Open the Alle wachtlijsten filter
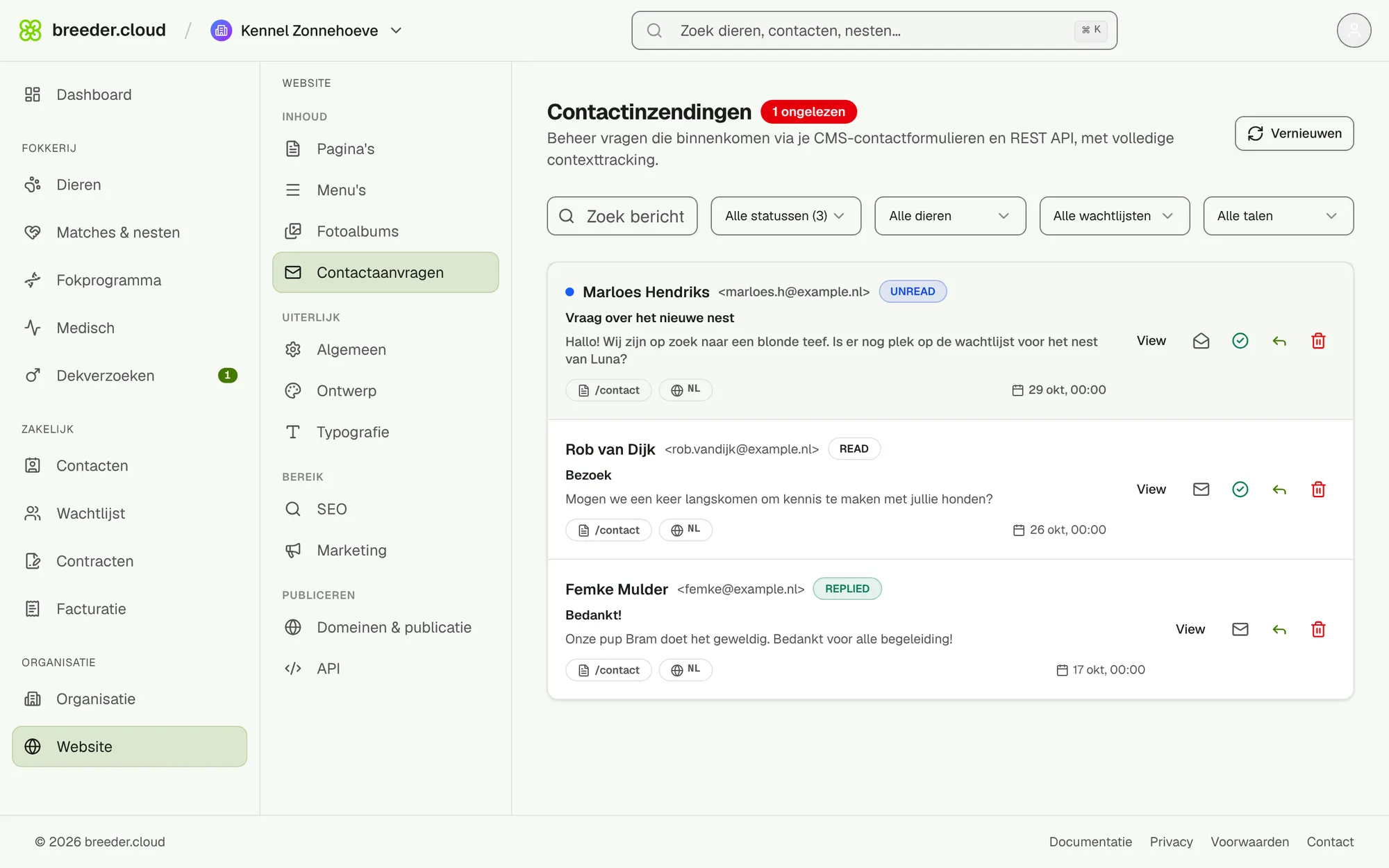The image size is (1389, 868). pos(1114,216)
